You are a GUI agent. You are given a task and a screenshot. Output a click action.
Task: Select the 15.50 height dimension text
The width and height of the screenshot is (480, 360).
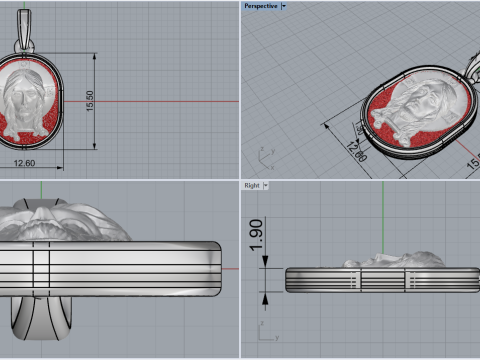pyautogui.click(x=90, y=101)
